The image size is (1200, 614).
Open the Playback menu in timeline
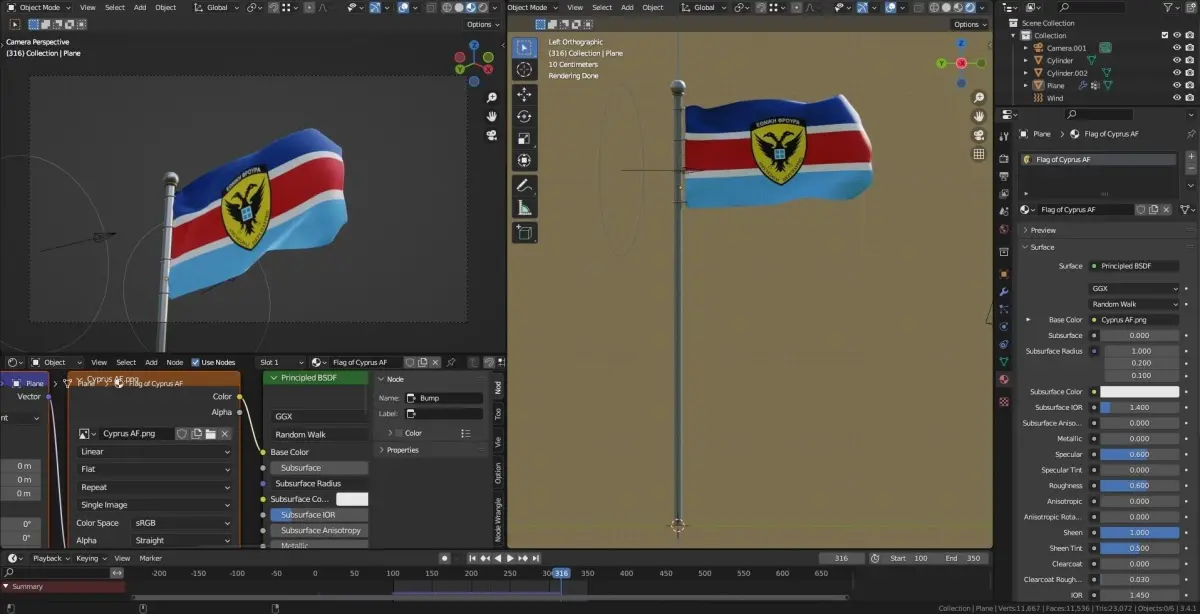coord(50,558)
